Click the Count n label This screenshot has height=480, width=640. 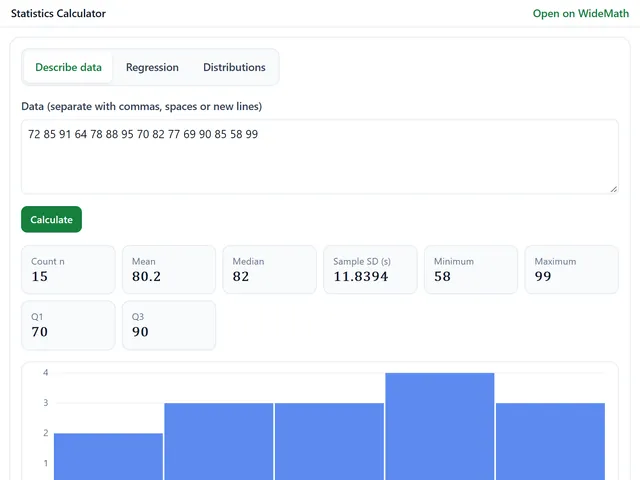48,262
